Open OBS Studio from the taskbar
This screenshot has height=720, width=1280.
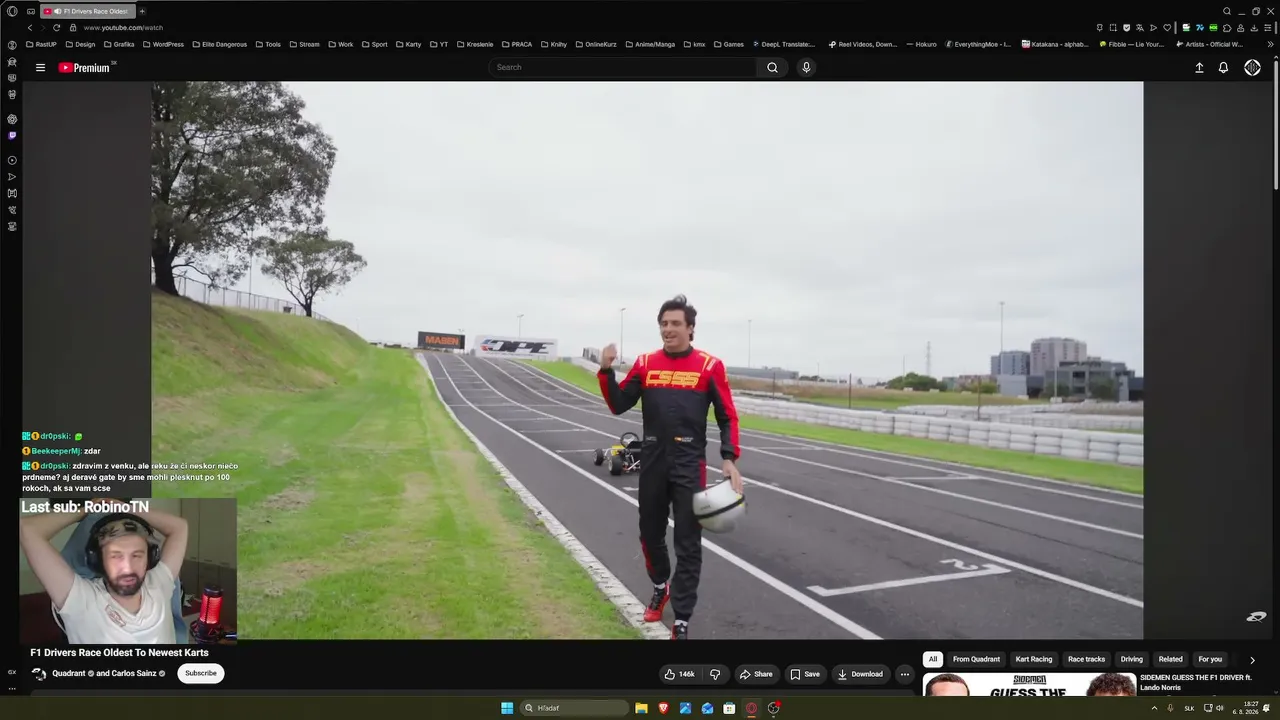(773, 708)
